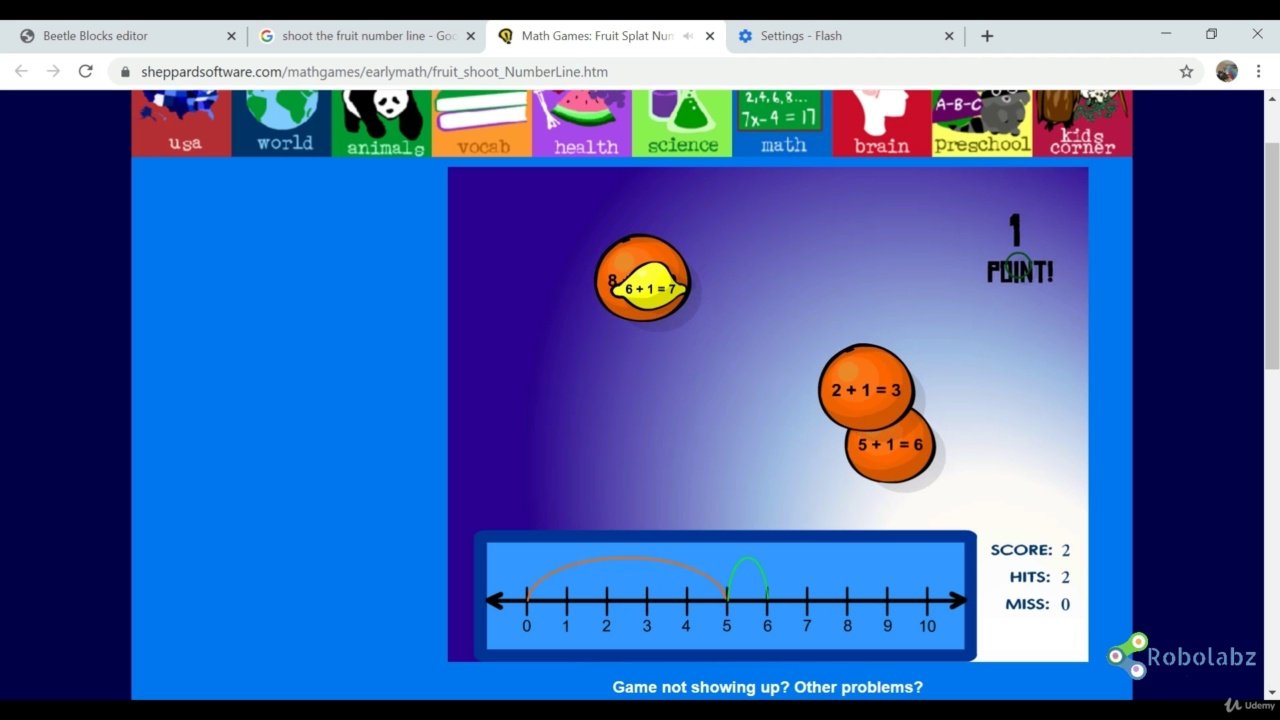Click the lemon showing 6 + 1 = 7

pyautogui.click(x=650, y=287)
